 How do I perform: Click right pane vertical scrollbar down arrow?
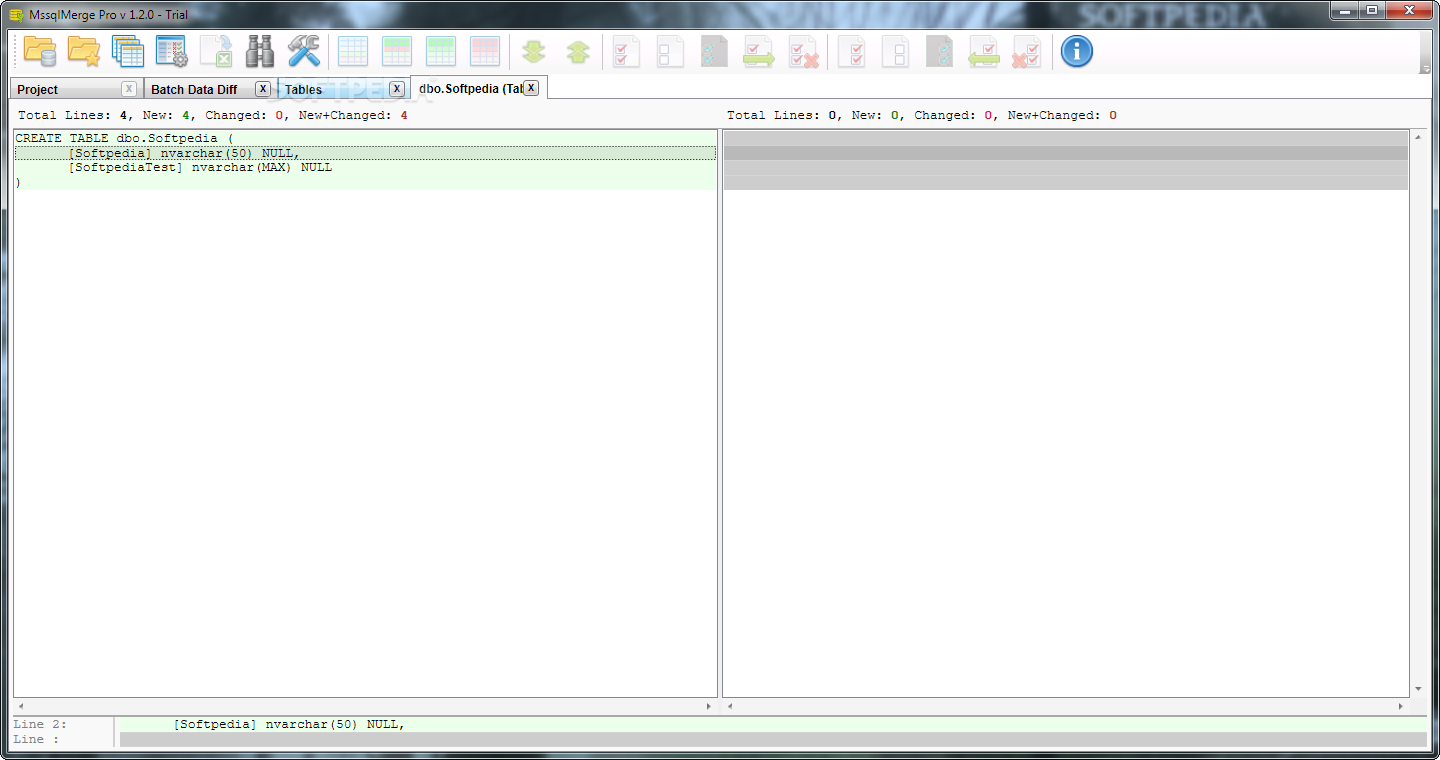click(x=1418, y=689)
